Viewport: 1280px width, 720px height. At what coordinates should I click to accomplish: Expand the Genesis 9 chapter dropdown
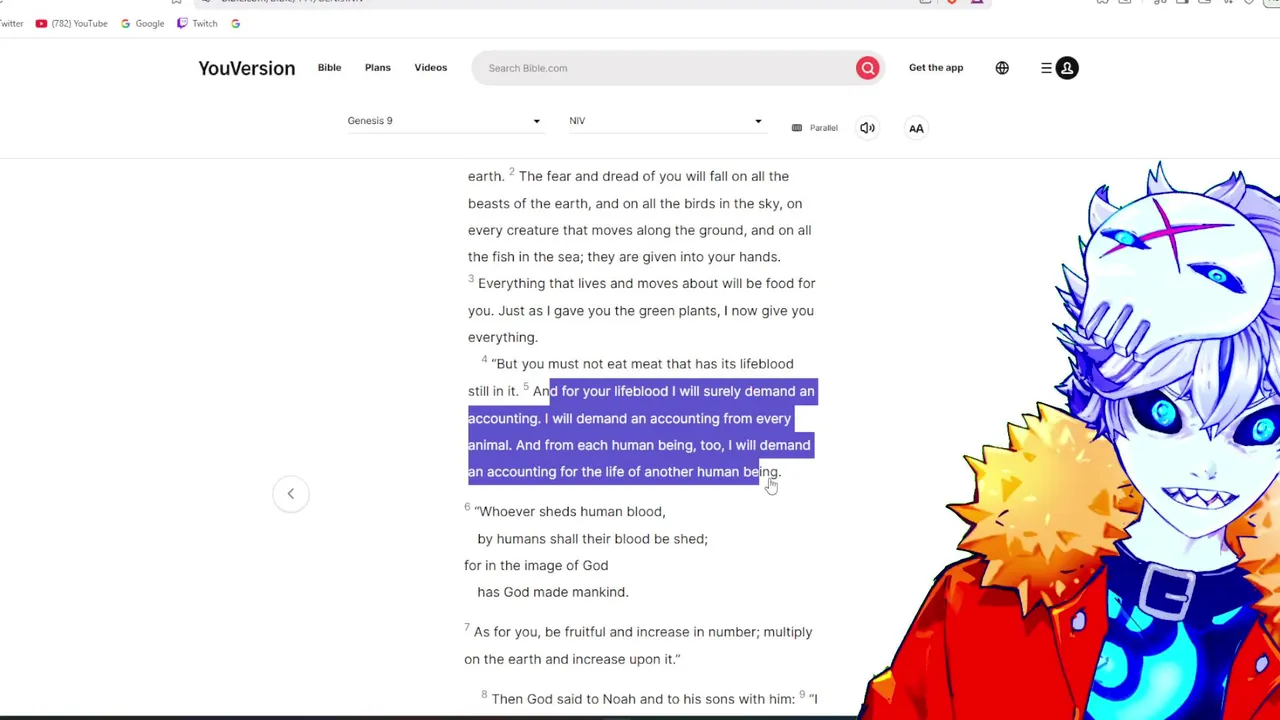(x=444, y=121)
